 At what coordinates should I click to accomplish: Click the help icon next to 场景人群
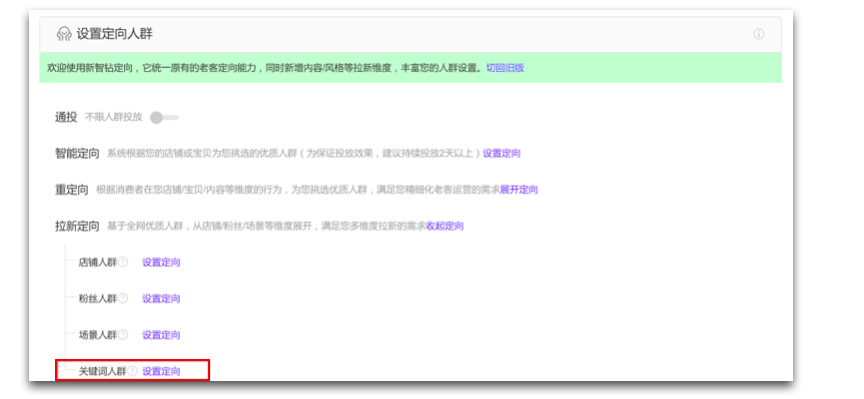123,335
